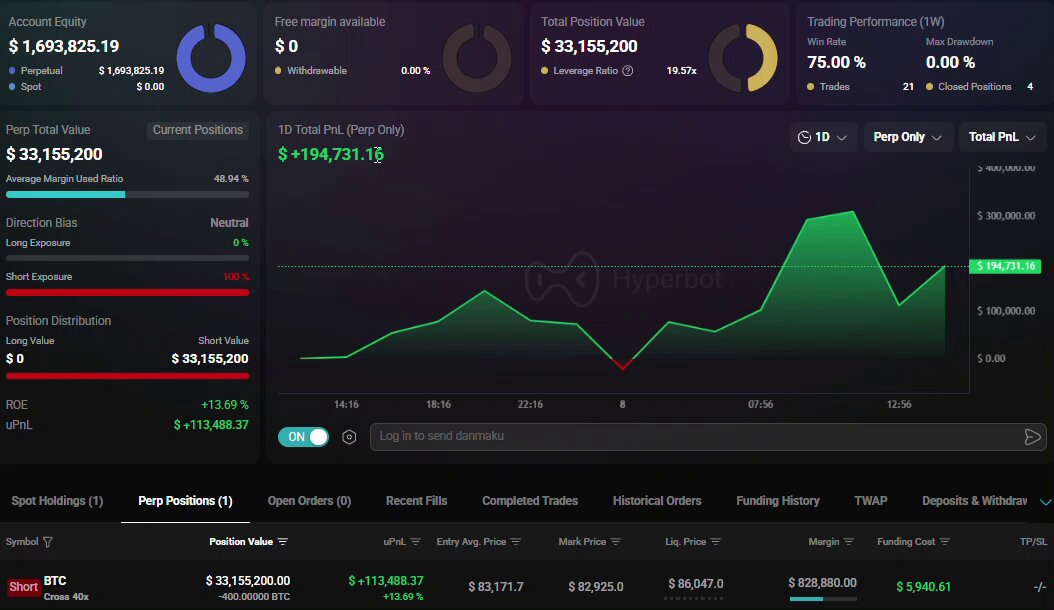1054x610 pixels.
Task: Go to the Recent Fills tab
Action: tap(416, 501)
